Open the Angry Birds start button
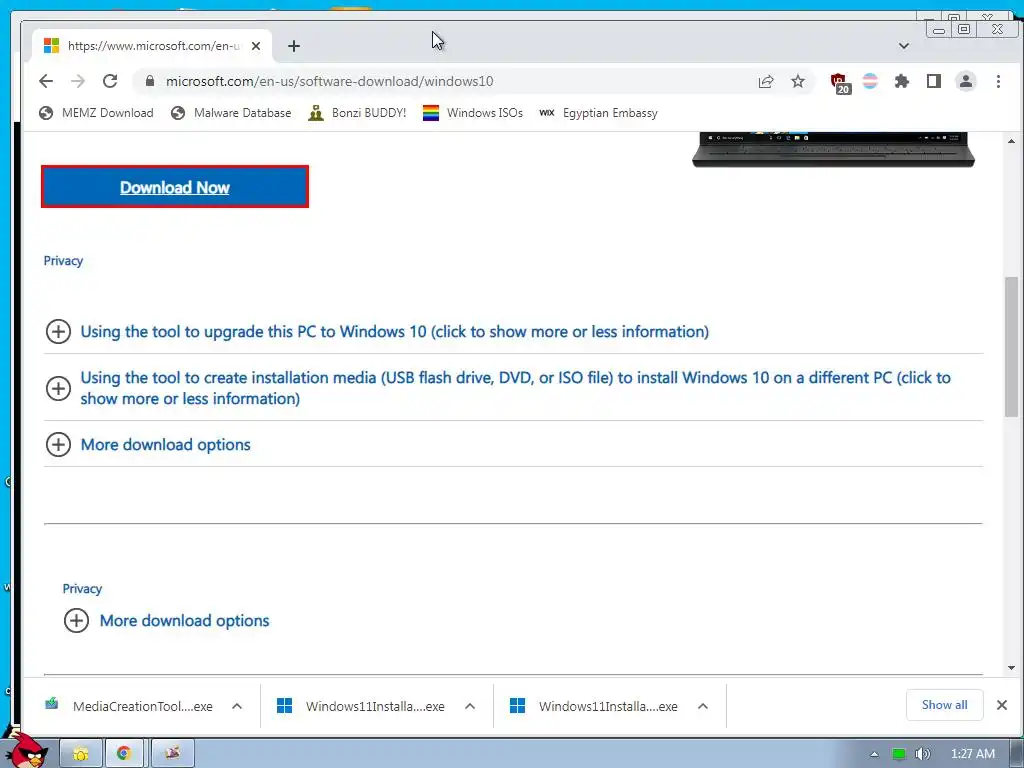This screenshot has width=1024, height=768. click(x=26, y=752)
